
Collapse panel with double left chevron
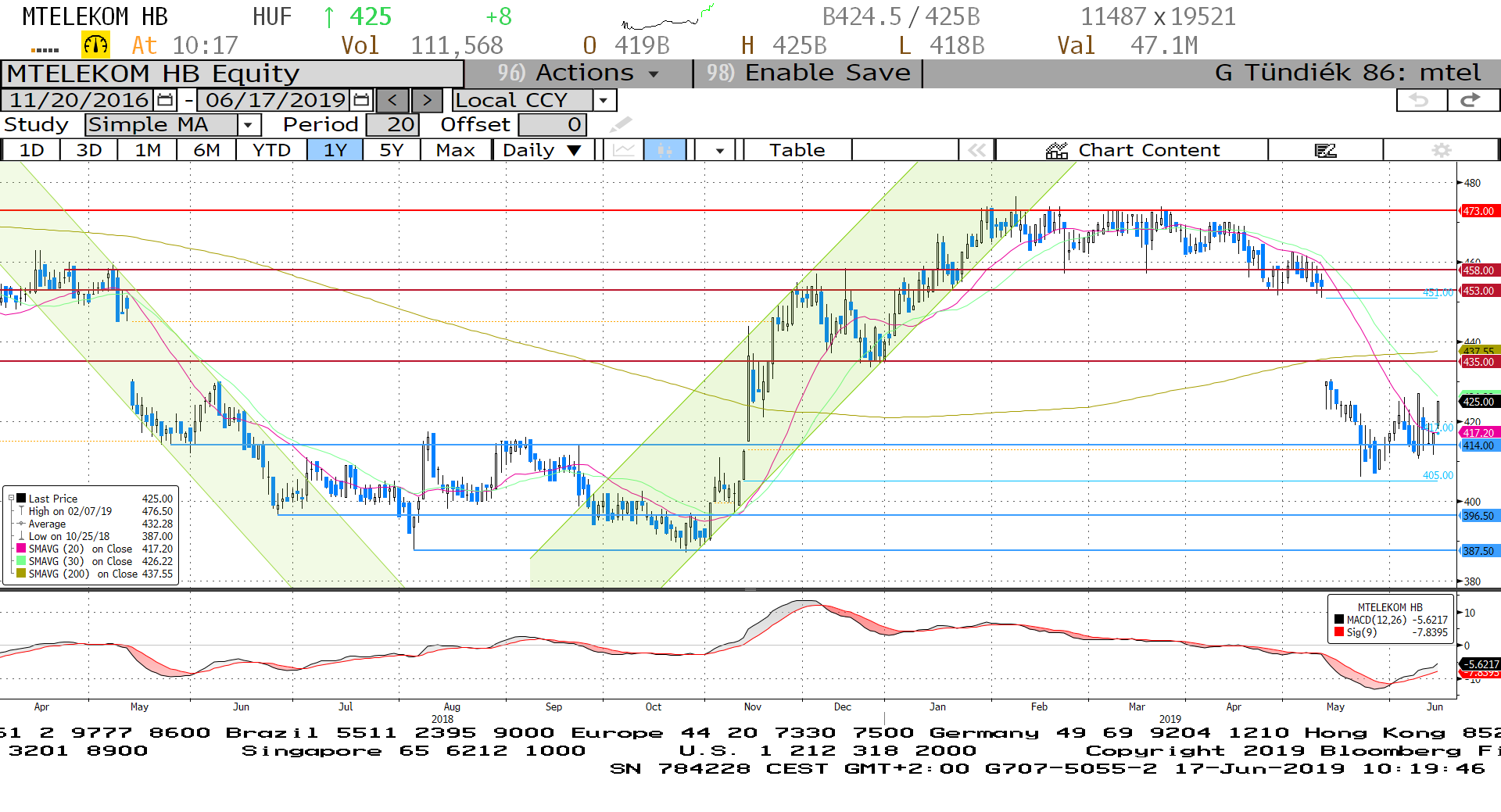[976, 150]
